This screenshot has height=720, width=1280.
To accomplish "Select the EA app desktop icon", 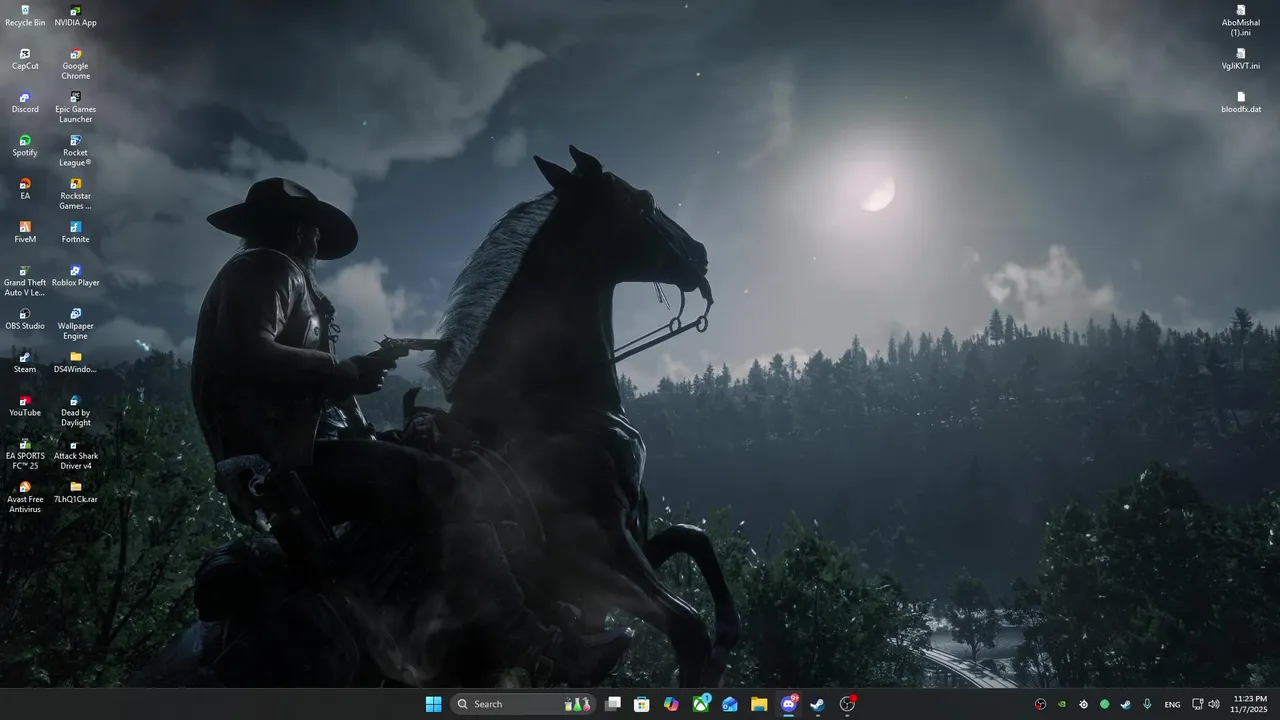I will tap(25, 189).
